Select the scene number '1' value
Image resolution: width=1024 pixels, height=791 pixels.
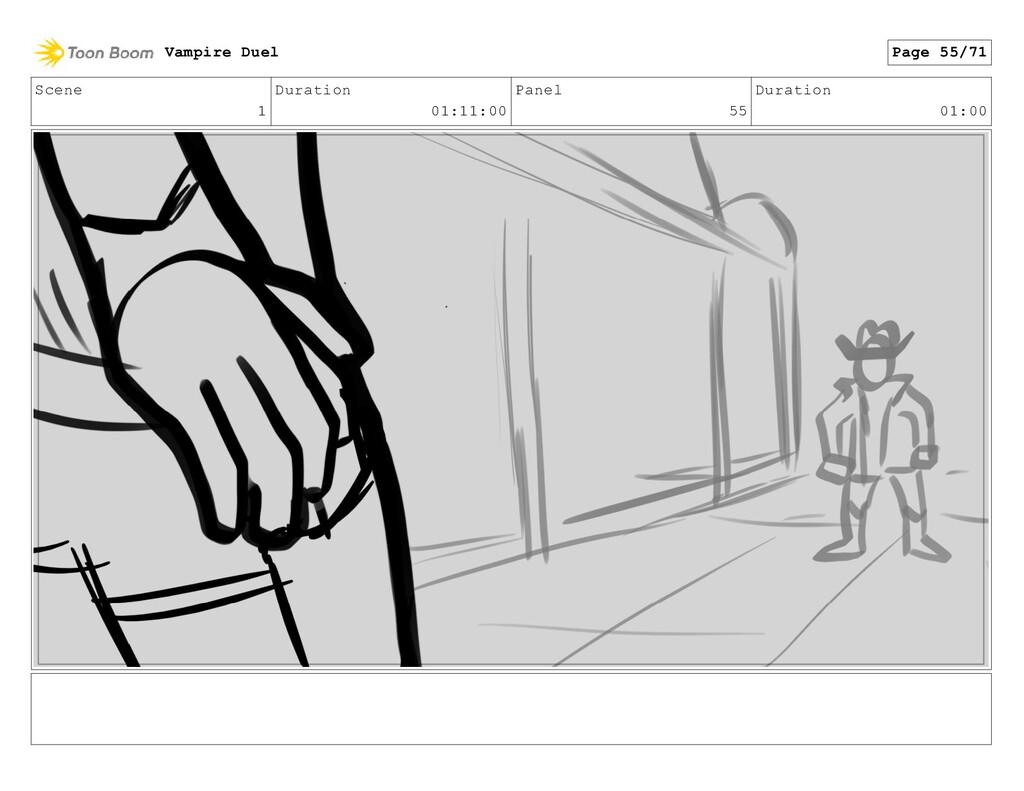click(262, 111)
